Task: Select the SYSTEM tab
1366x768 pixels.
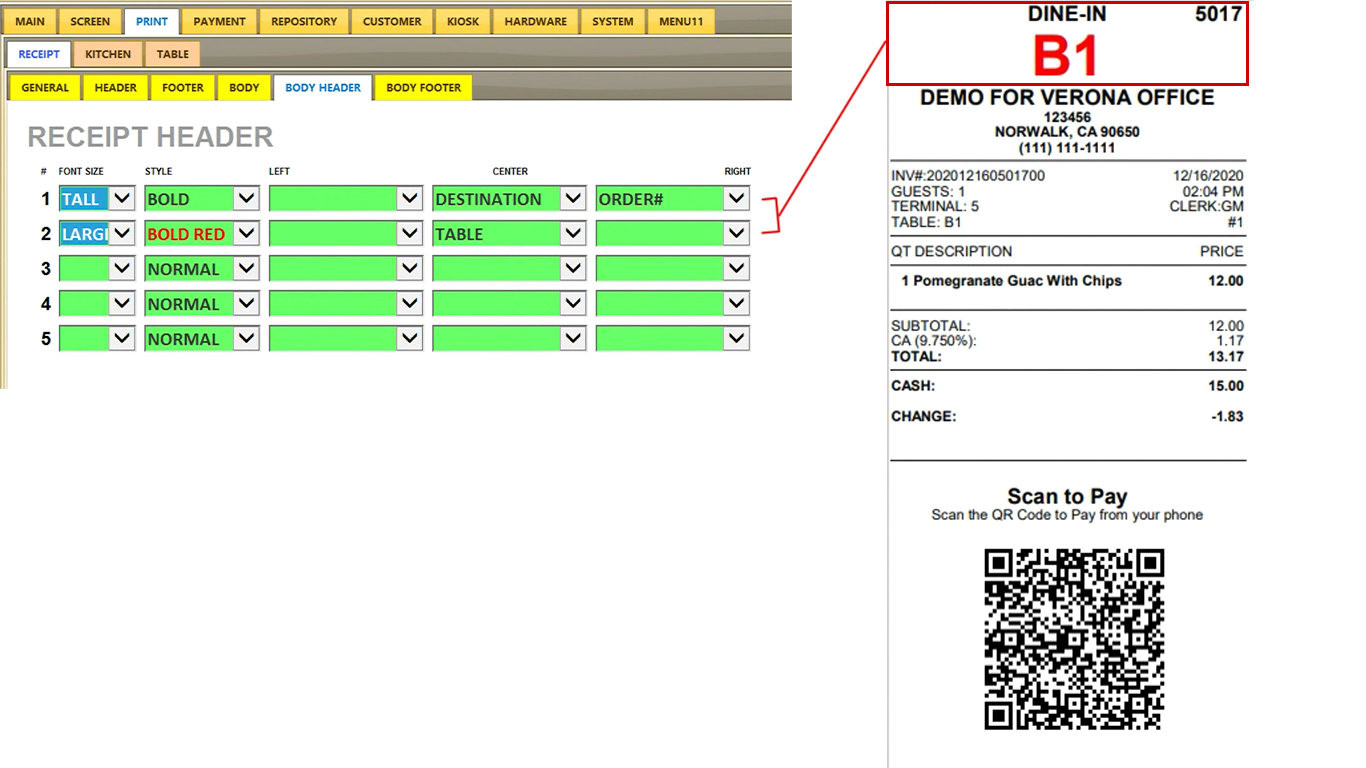Action: (x=613, y=22)
